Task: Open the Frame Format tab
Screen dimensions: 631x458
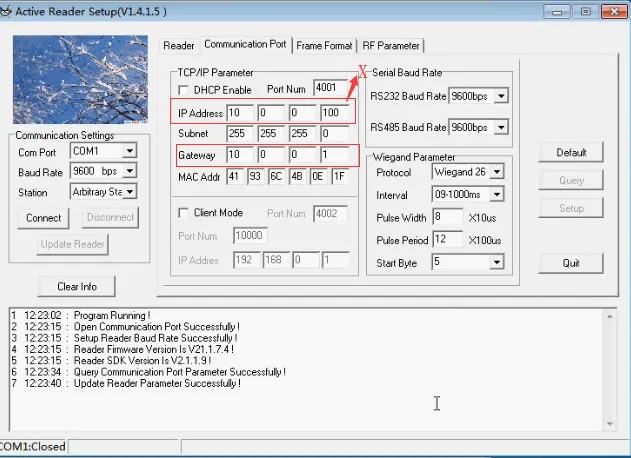Action: tap(324, 45)
